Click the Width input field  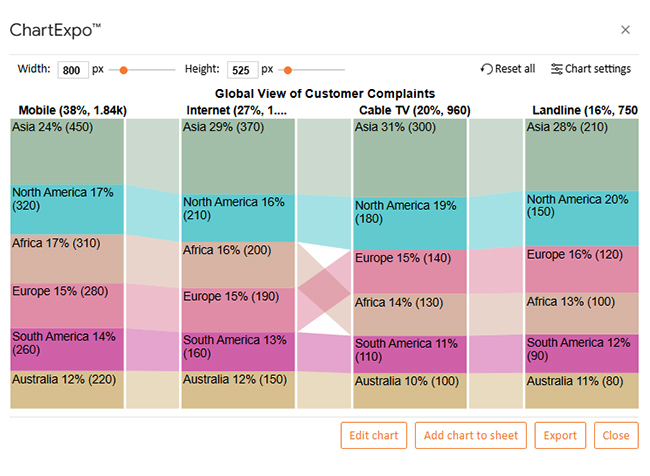coord(73,70)
